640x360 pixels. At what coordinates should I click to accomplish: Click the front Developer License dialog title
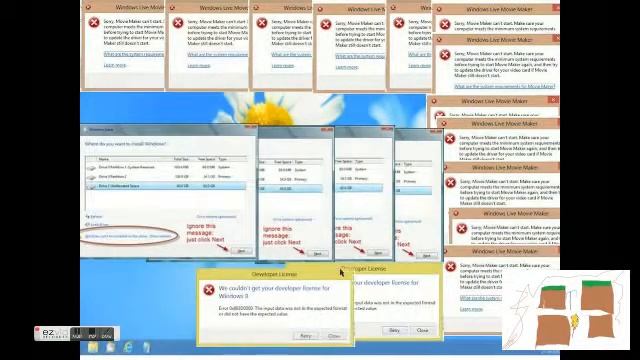[274, 274]
